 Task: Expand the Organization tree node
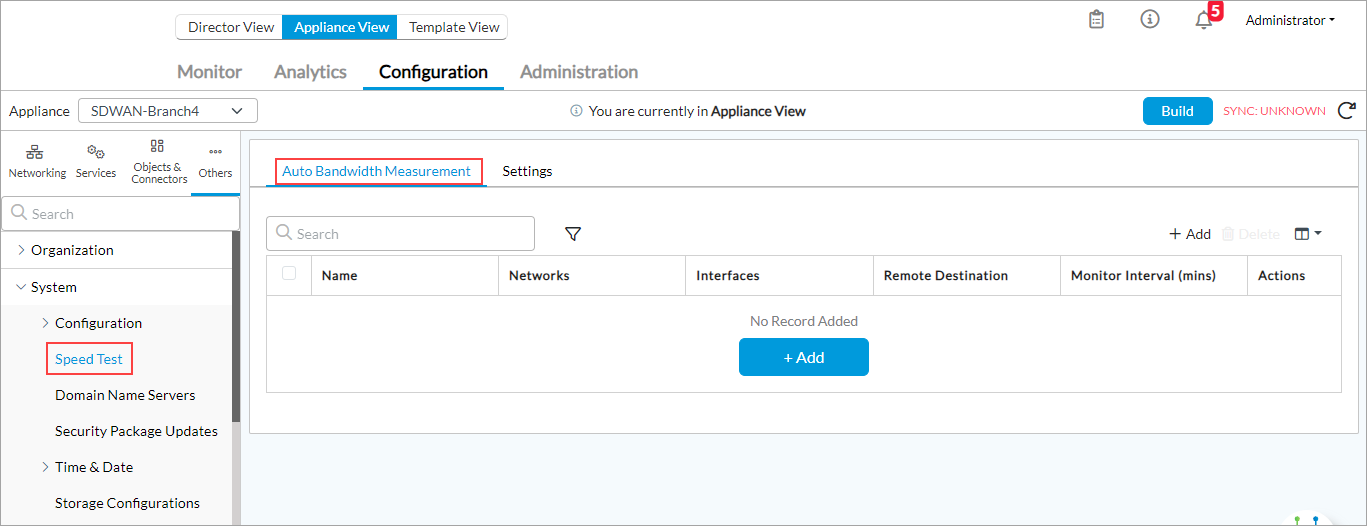22,250
